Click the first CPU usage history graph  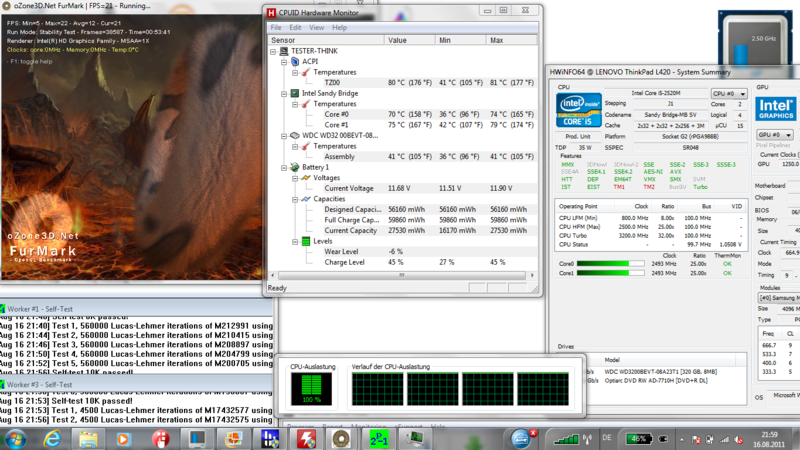click(x=377, y=389)
